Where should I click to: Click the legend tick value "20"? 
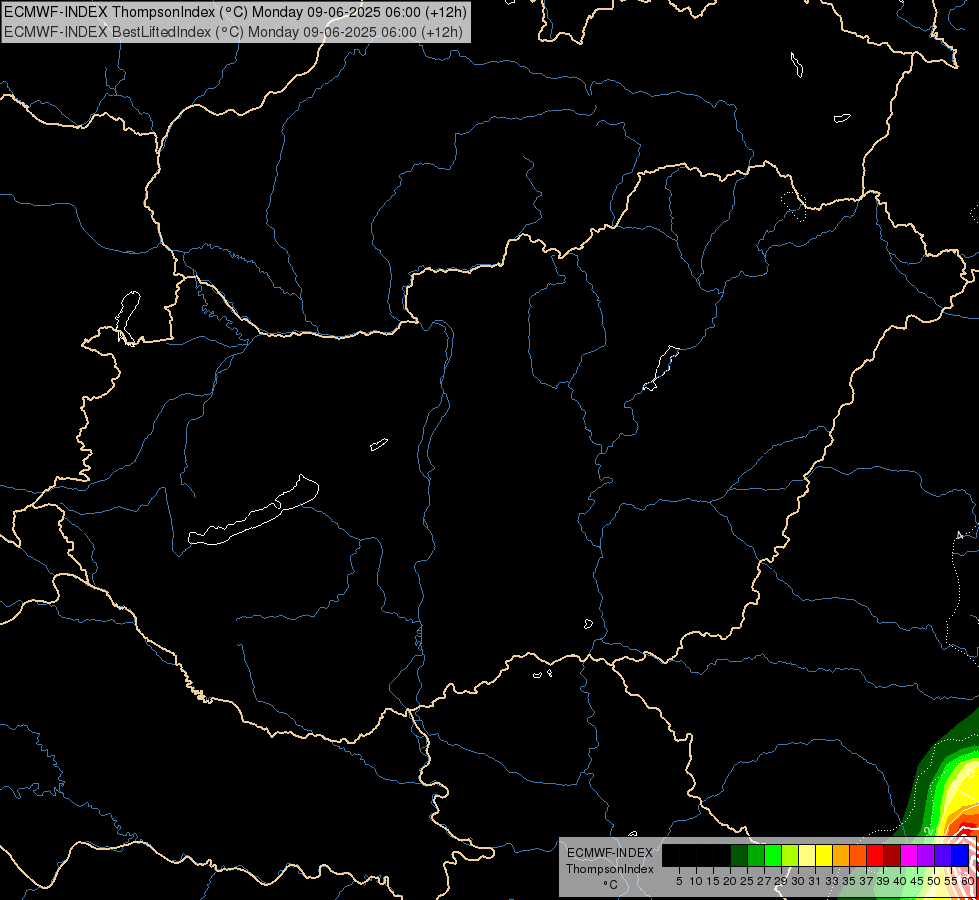(x=730, y=881)
